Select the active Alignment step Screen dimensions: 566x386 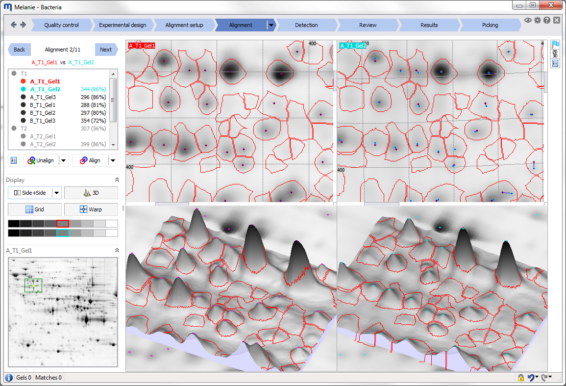click(x=240, y=25)
